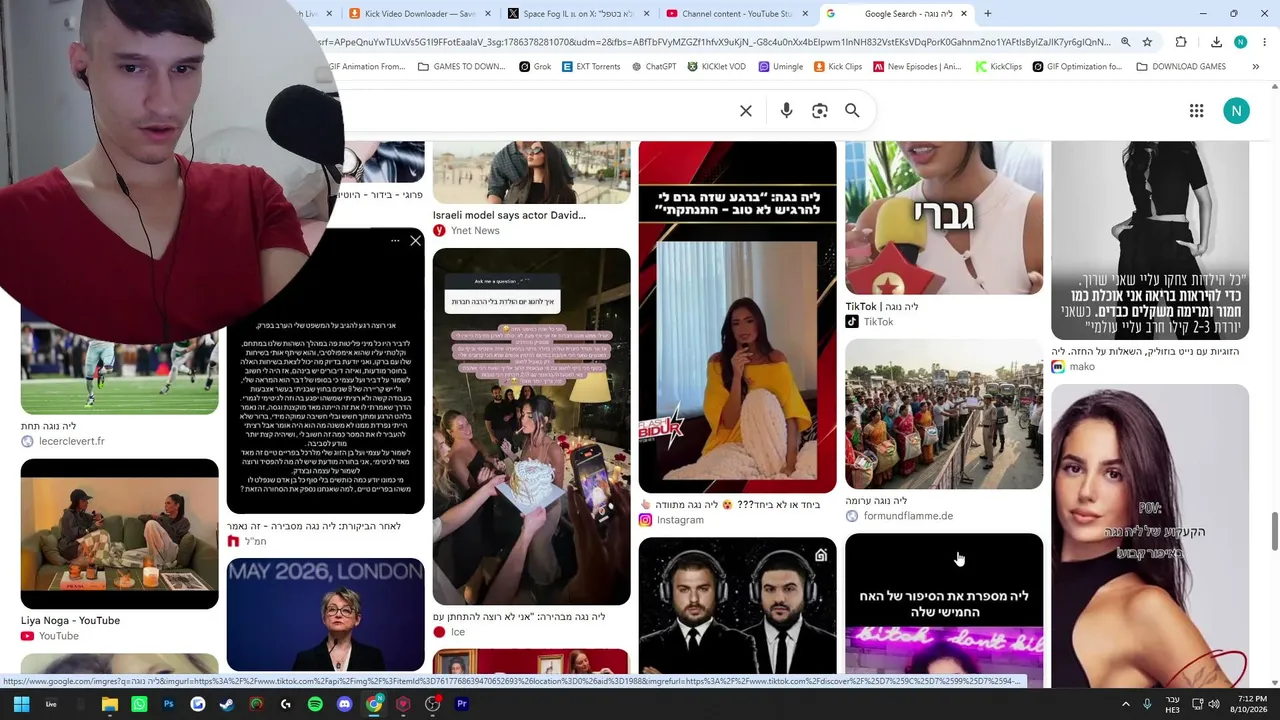1280x720 pixels.
Task: Open the formundflamme.de crowd image
Action: 944,414
